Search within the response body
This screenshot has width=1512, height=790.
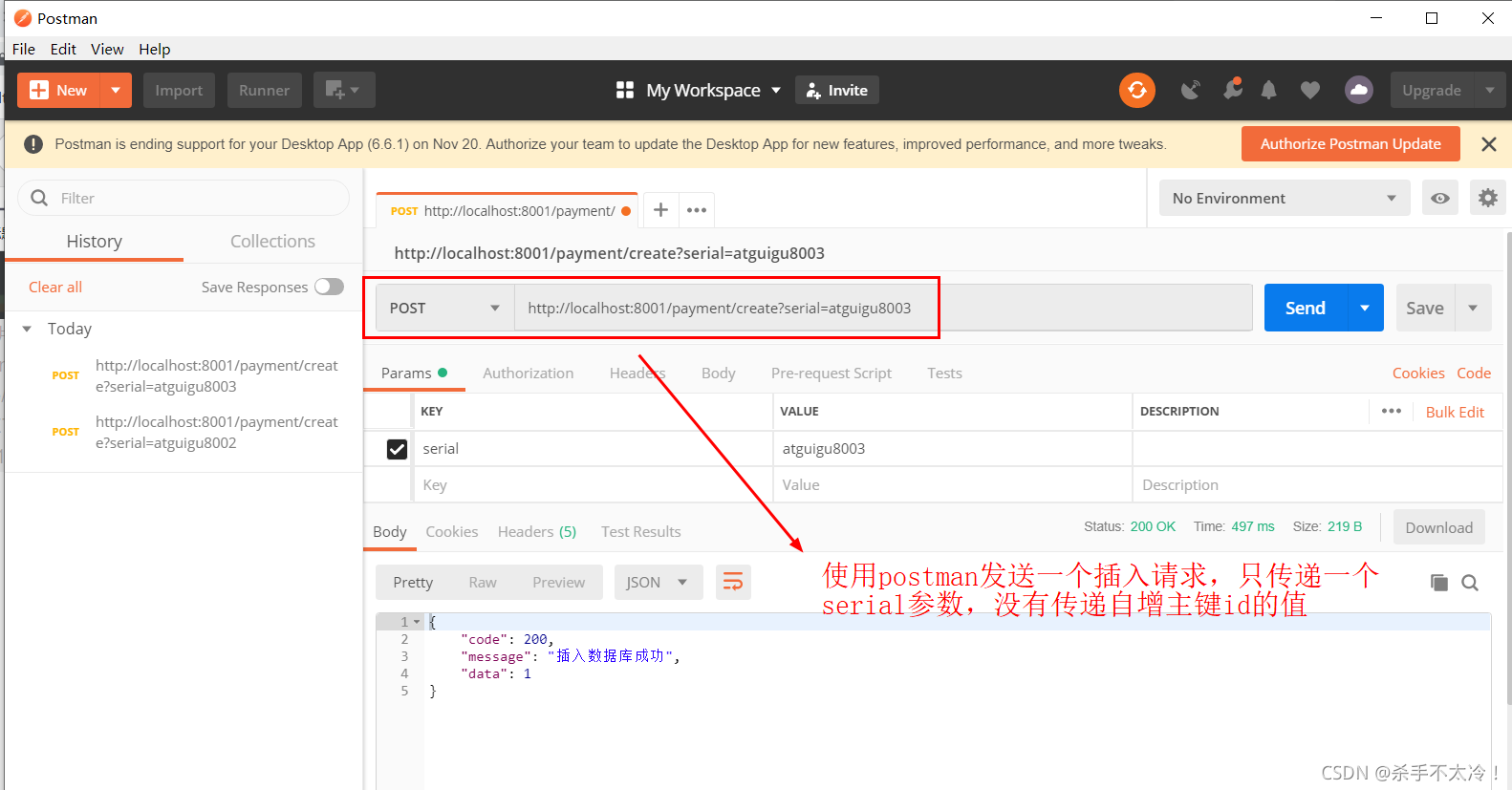pyautogui.click(x=1470, y=582)
